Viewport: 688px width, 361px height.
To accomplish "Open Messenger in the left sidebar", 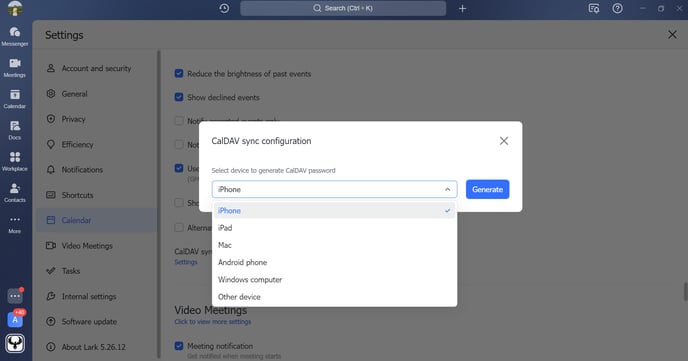I will pyautogui.click(x=14, y=36).
